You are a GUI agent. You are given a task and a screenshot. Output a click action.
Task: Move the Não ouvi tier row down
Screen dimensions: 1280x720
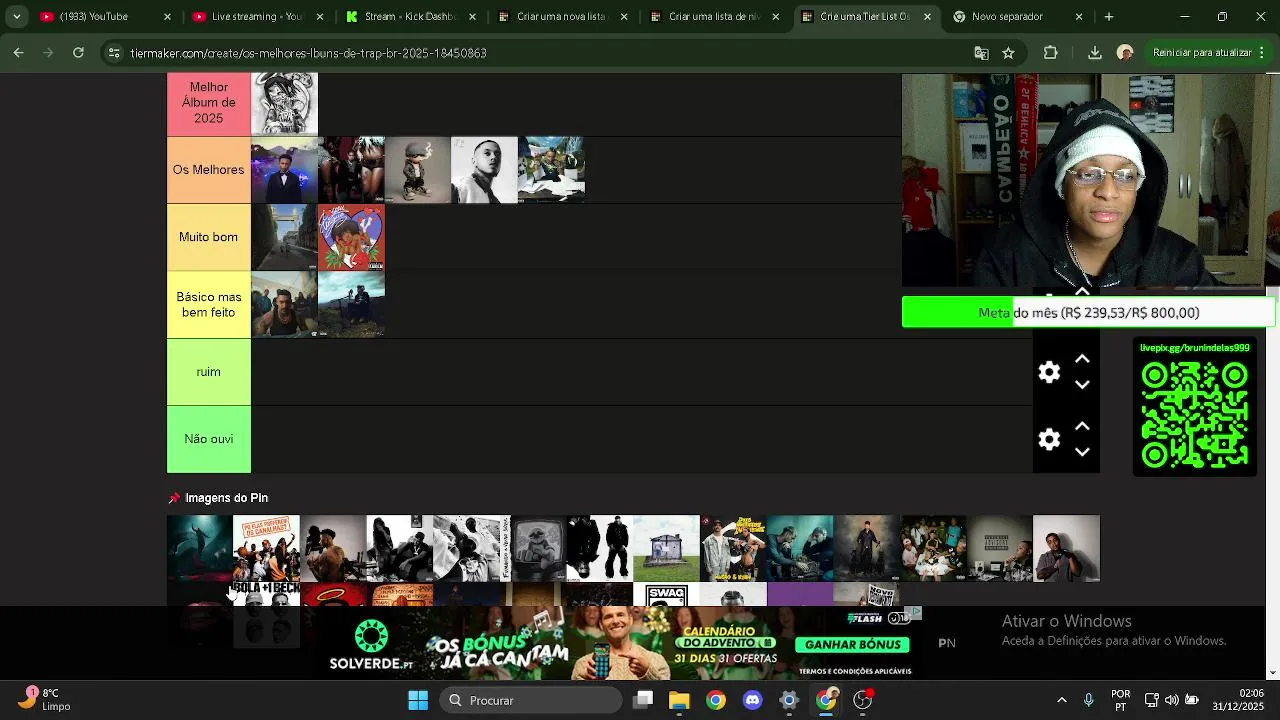tap(1082, 452)
